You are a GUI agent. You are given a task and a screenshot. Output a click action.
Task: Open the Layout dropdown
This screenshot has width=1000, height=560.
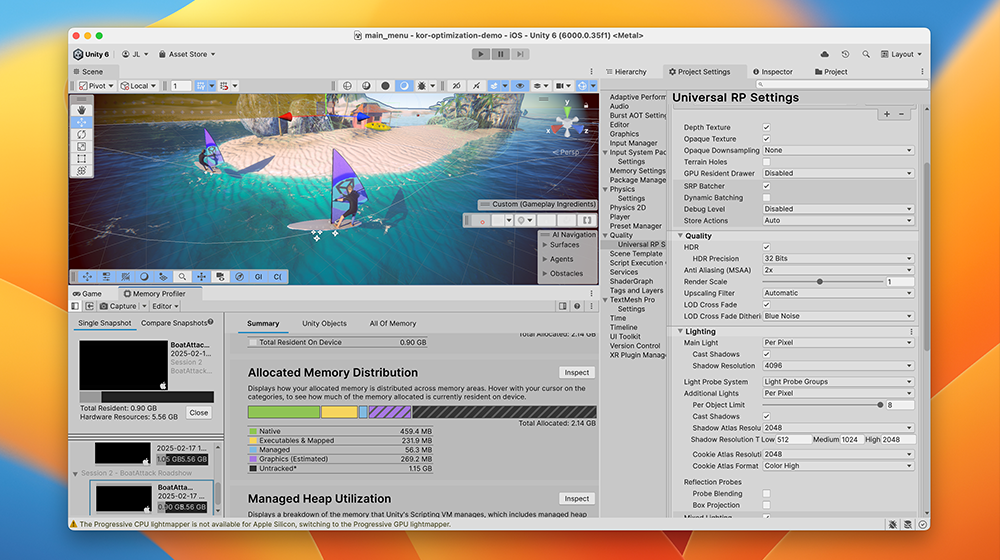[901, 54]
